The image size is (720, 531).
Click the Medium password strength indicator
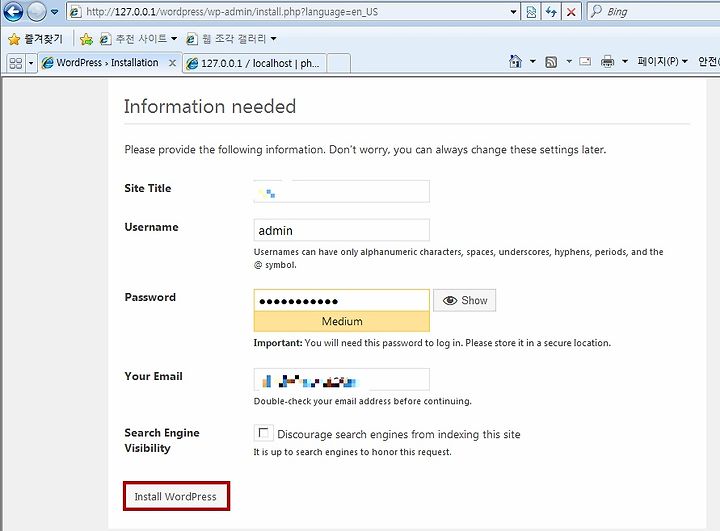342,321
